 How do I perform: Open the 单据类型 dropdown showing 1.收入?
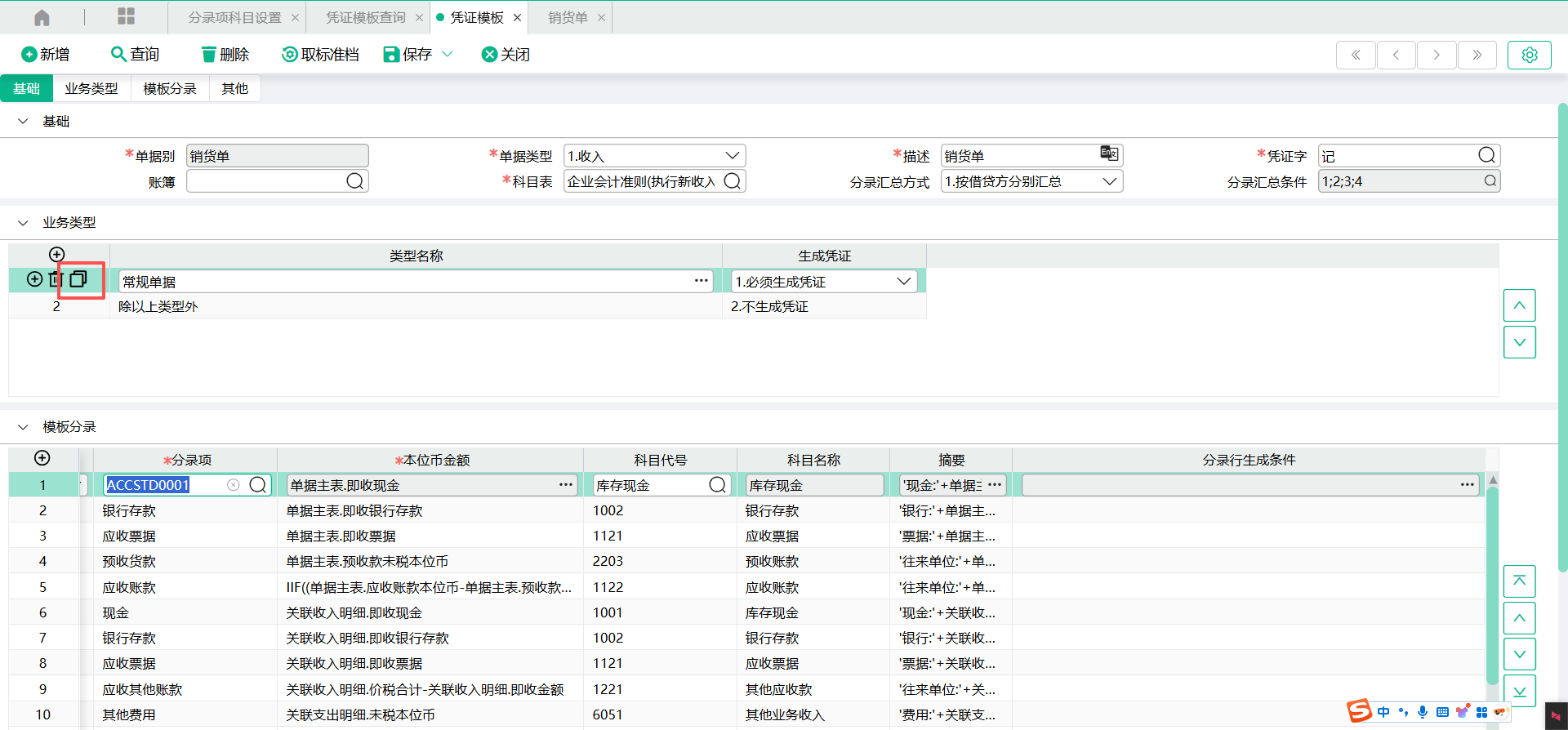[x=654, y=155]
